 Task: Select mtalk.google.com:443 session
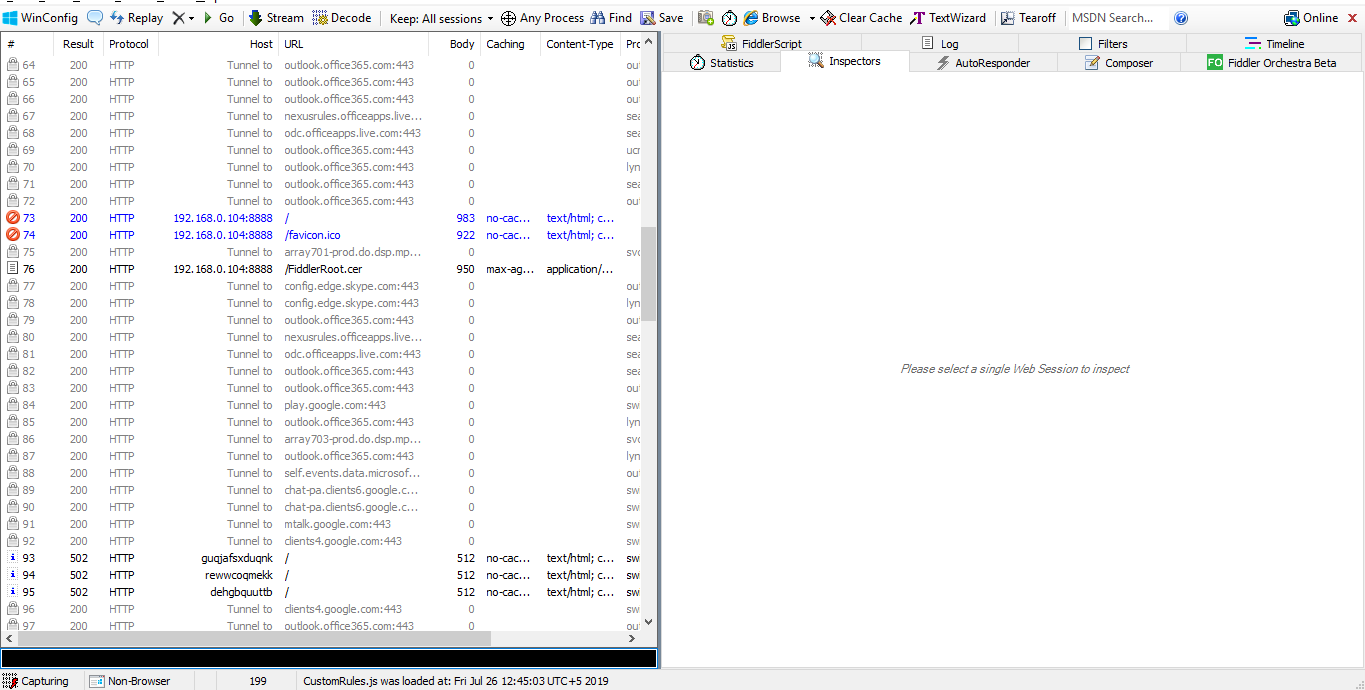337,524
